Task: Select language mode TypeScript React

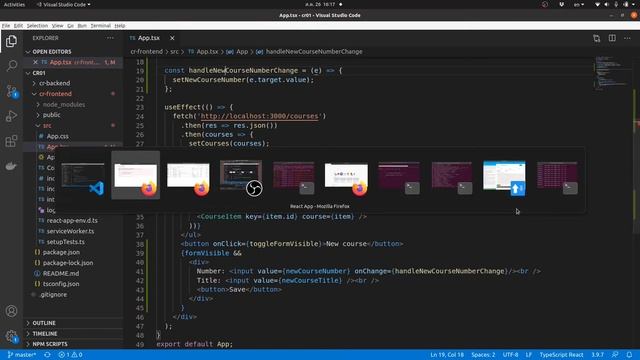Action: [x=561, y=355]
